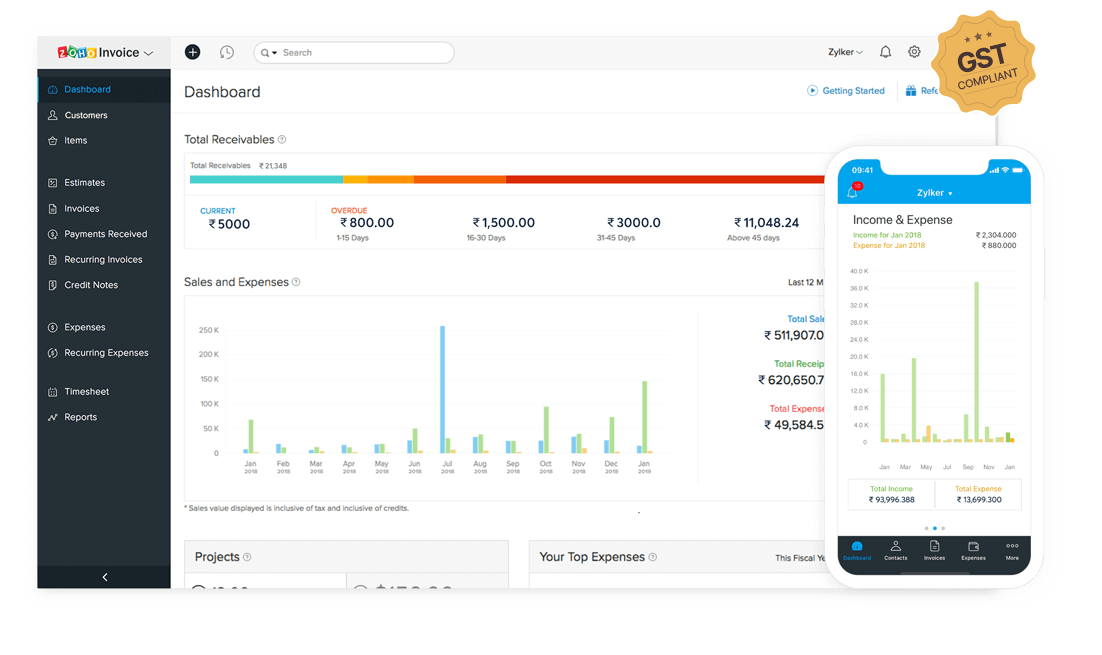Click the Dashboard sidebar icon
Screen dimensions: 1102x655
coord(53,90)
